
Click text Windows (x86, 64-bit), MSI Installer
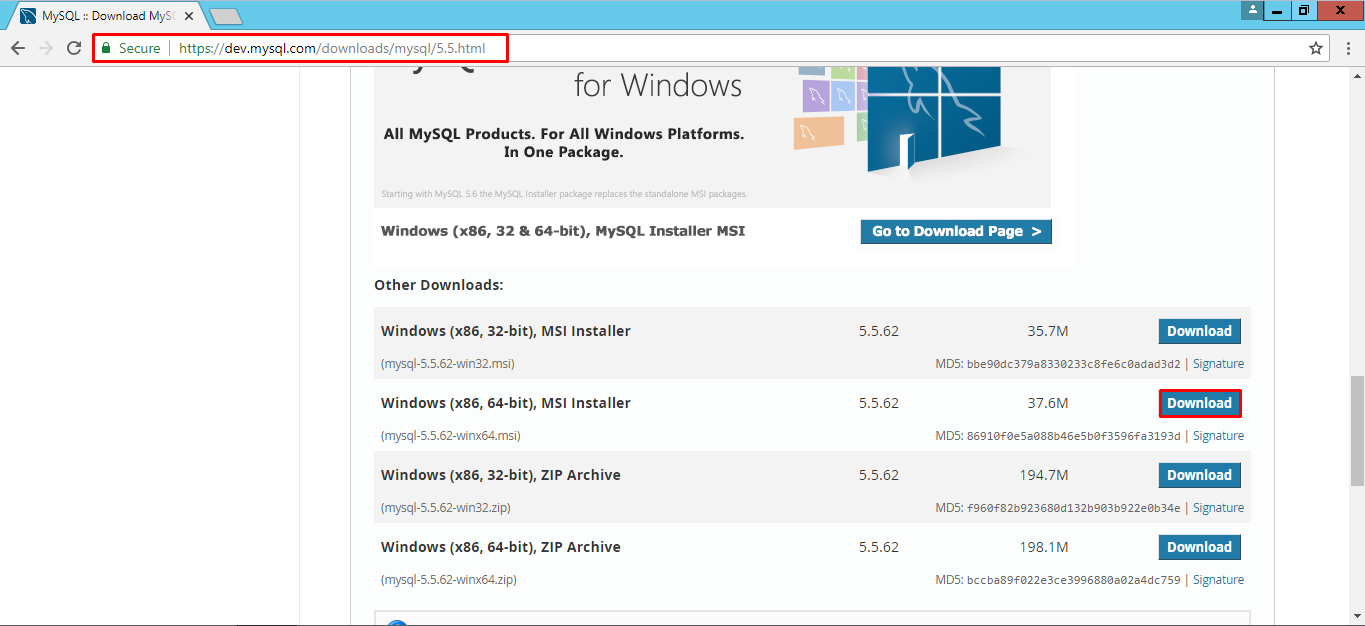(x=506, y=403)
